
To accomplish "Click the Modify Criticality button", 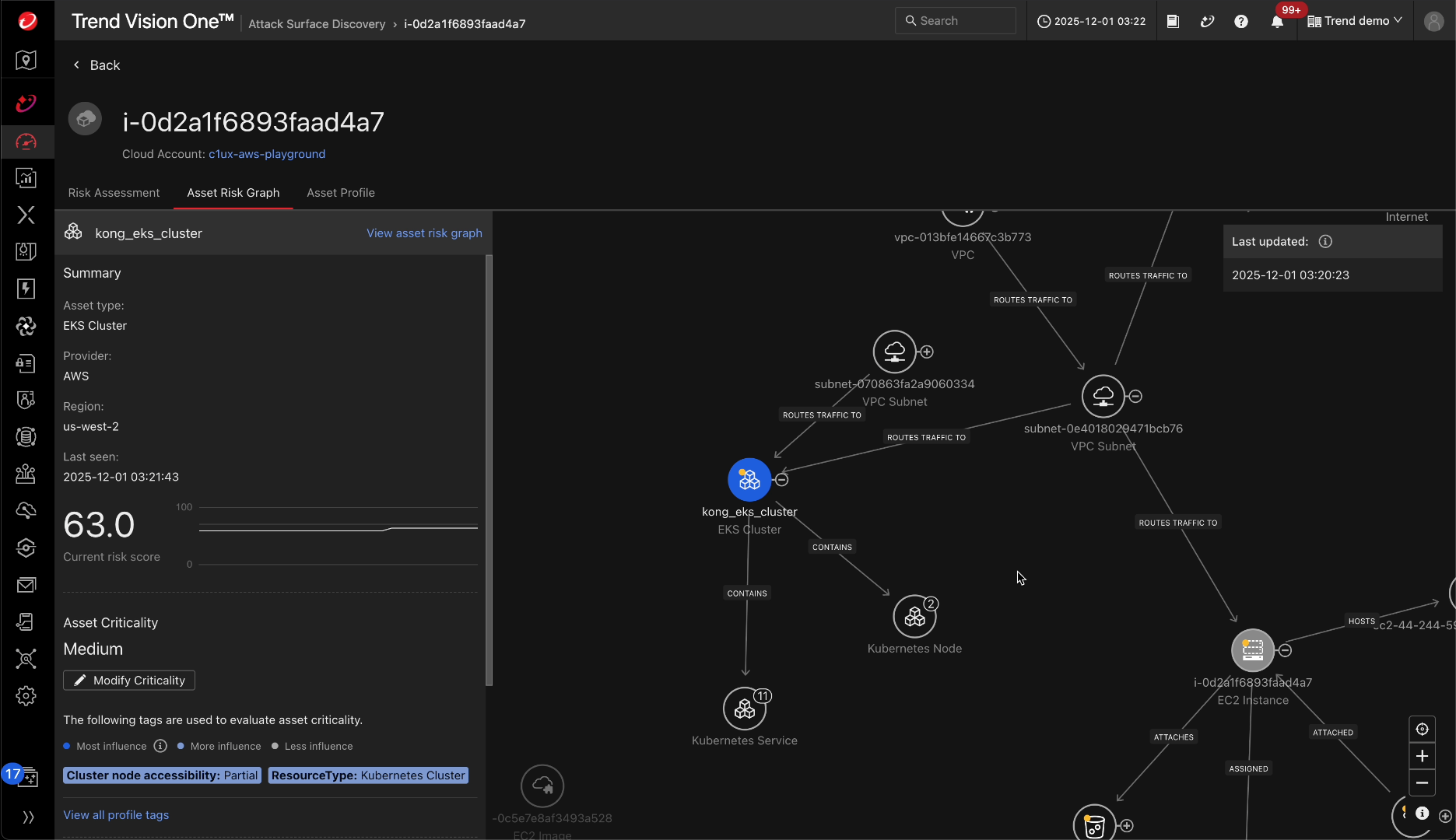I will click(x=128, y=680).
